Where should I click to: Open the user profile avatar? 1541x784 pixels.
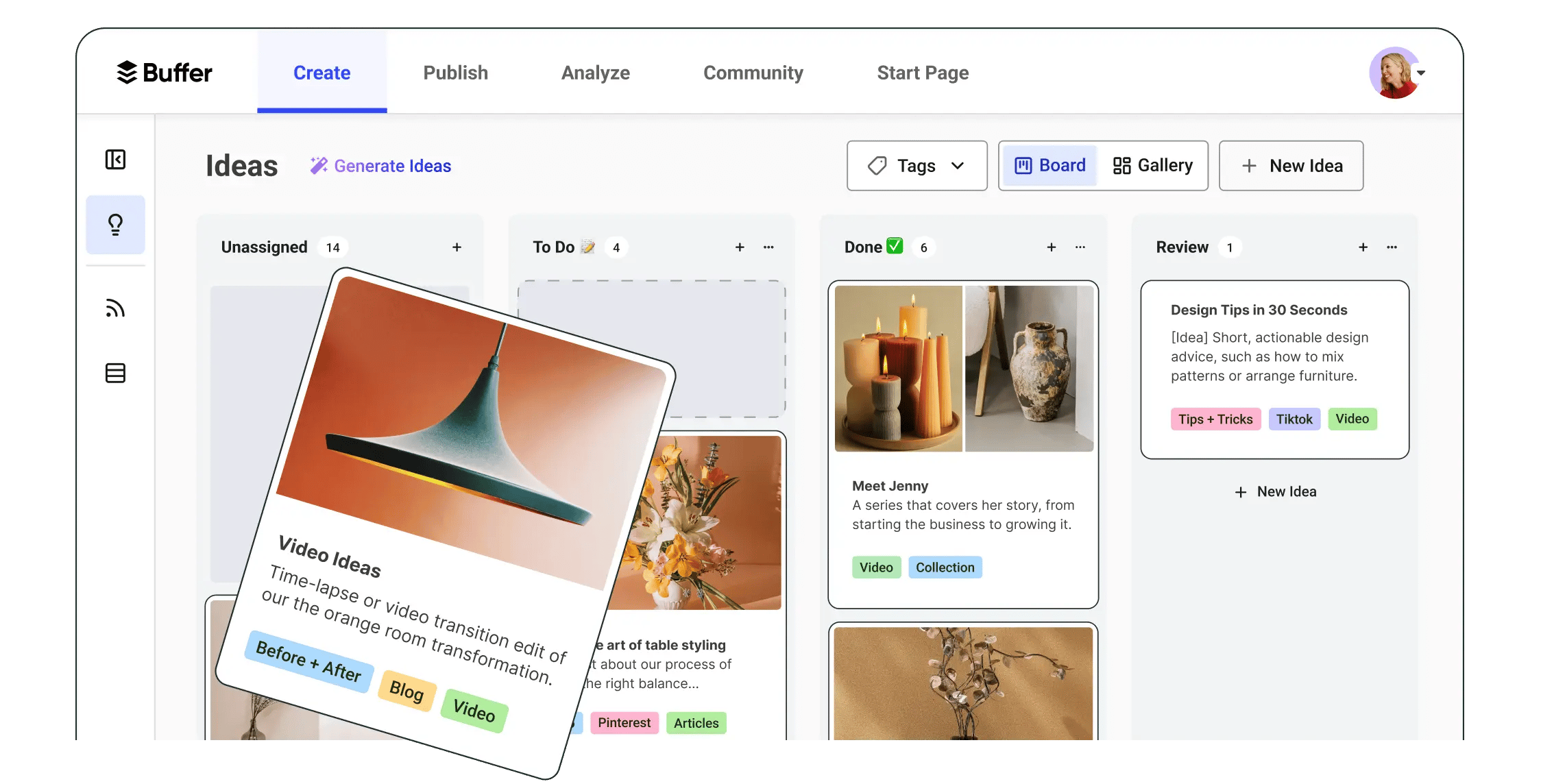1395,72
